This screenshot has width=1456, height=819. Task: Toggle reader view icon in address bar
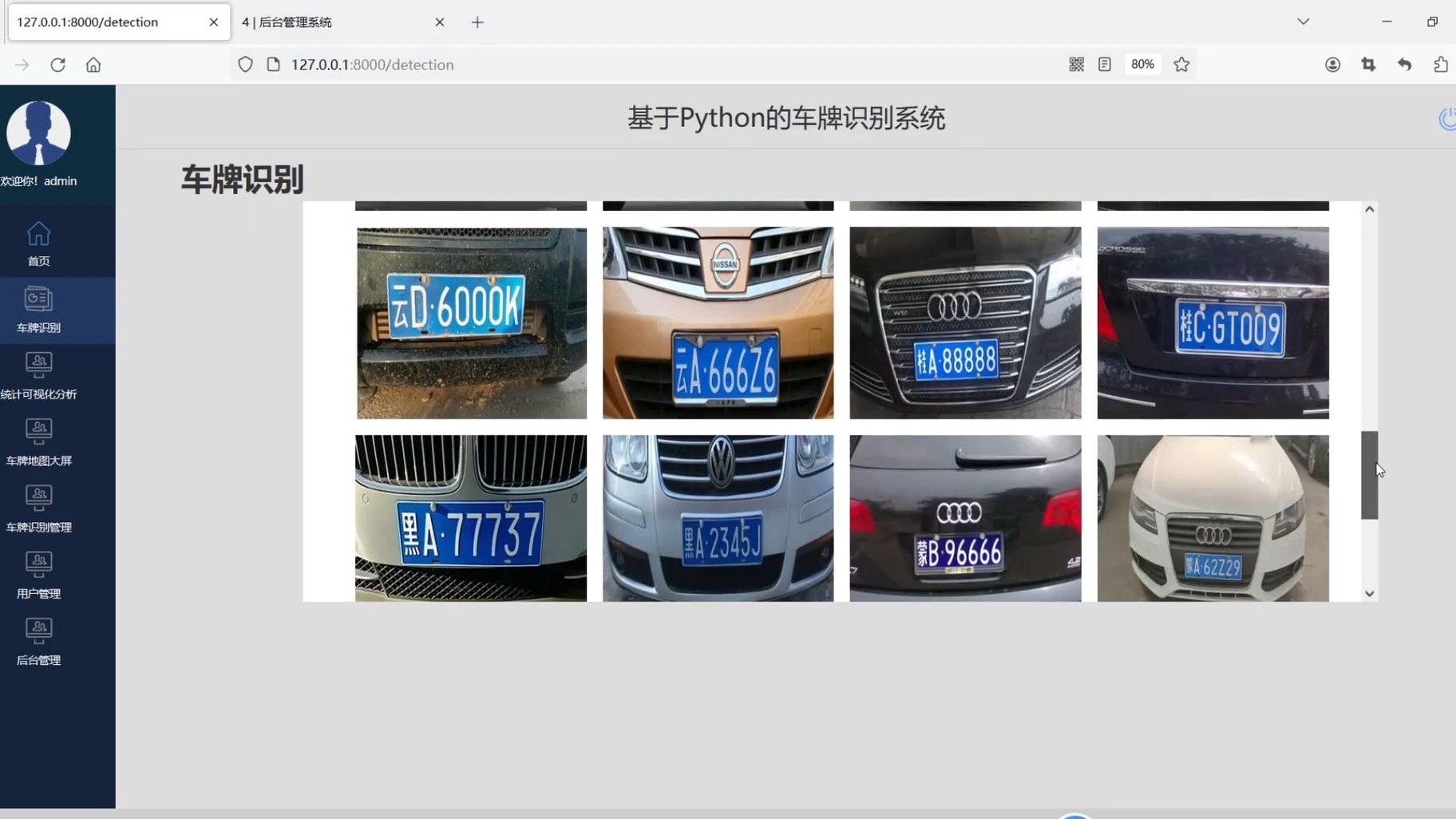click(1105, 65)
